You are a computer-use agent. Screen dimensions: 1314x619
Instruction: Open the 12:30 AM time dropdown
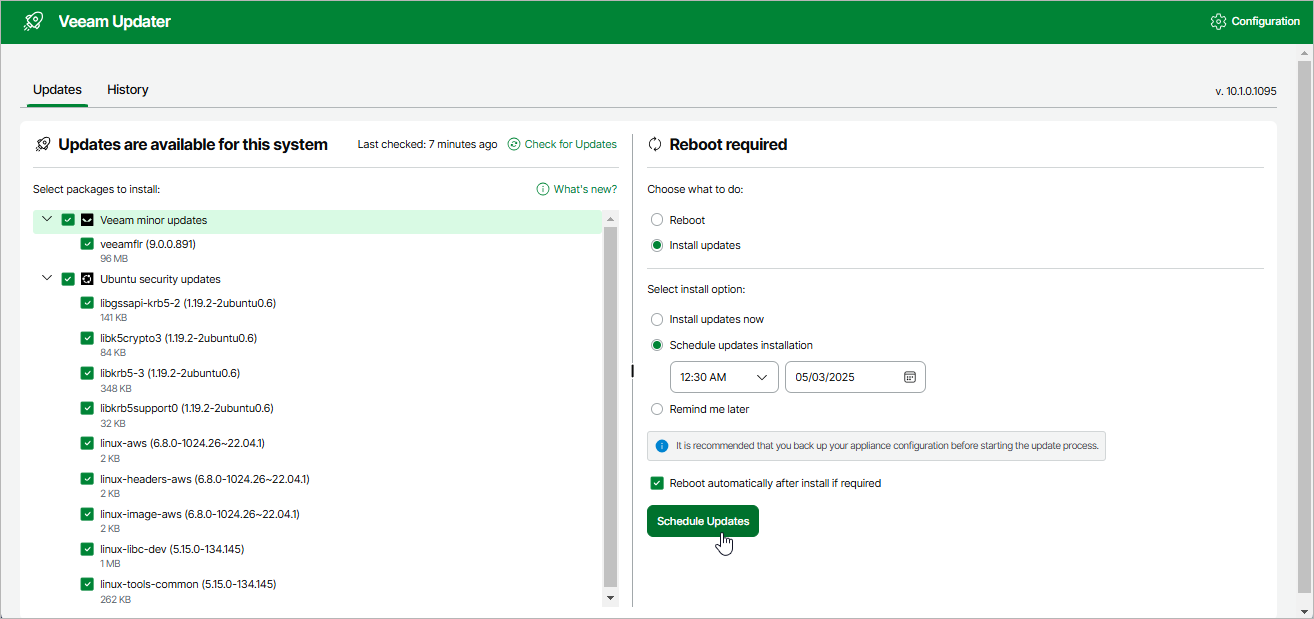click(x=724, y=377)
